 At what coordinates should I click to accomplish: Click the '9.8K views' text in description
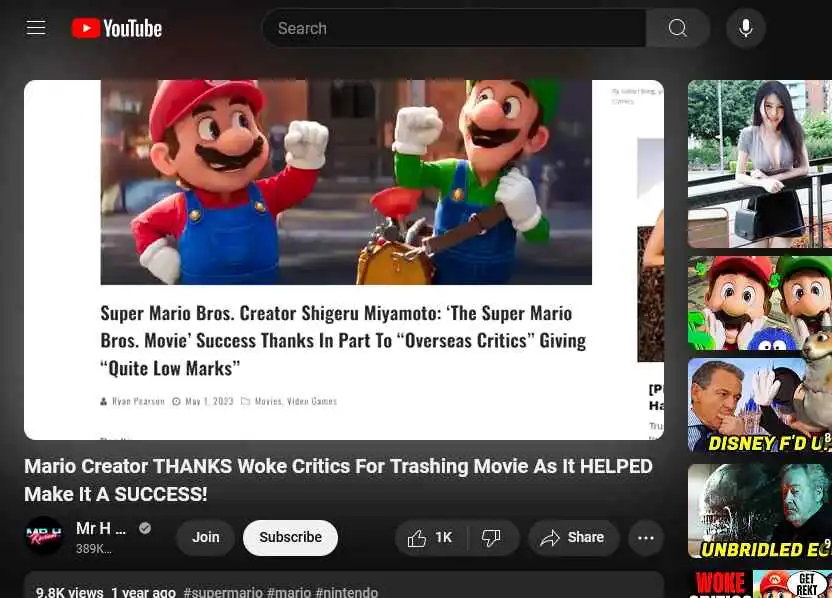pyautogui.click(x=70, y=592)
